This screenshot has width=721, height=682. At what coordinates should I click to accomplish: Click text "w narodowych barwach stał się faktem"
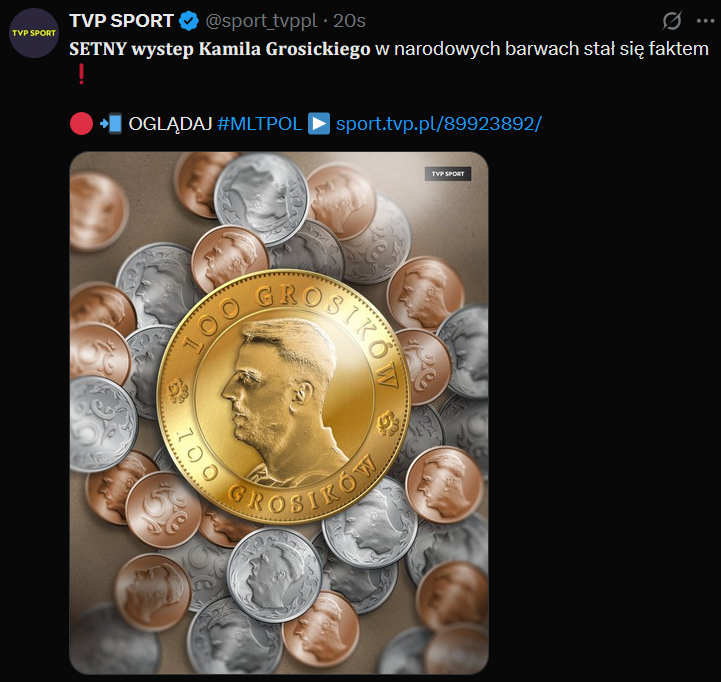pos(542,49)
